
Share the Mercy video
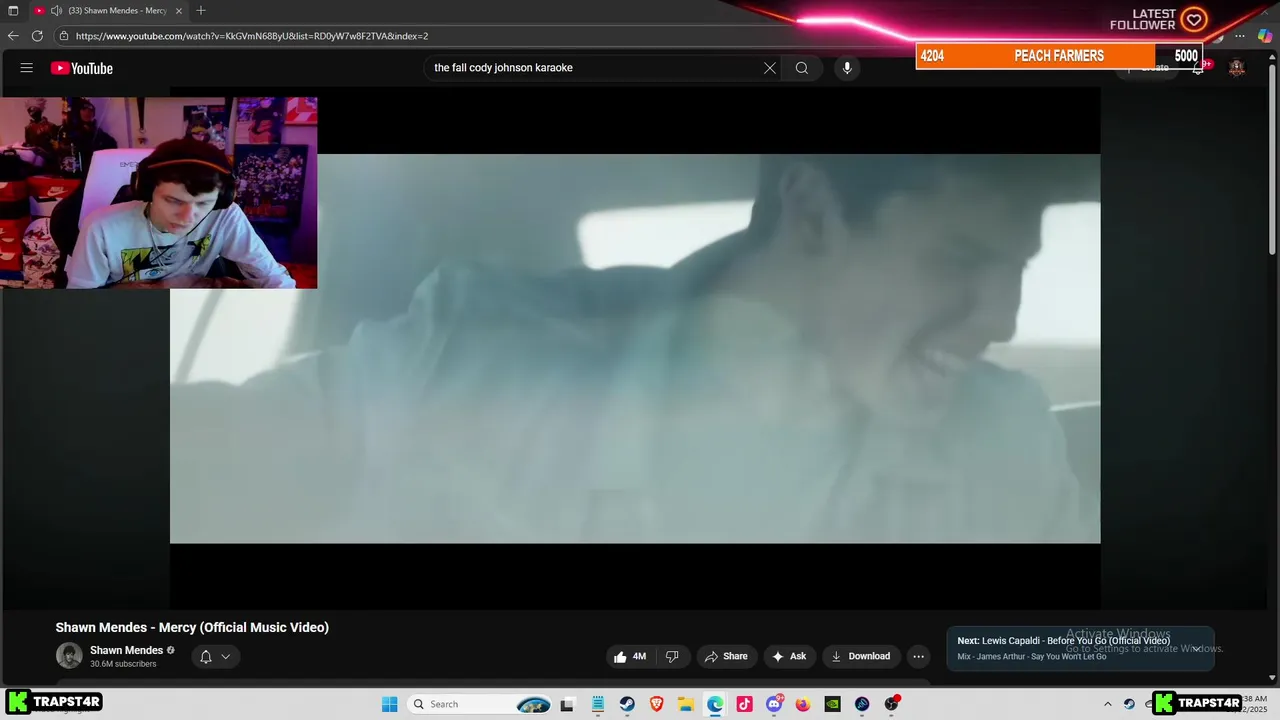point(727,657)
